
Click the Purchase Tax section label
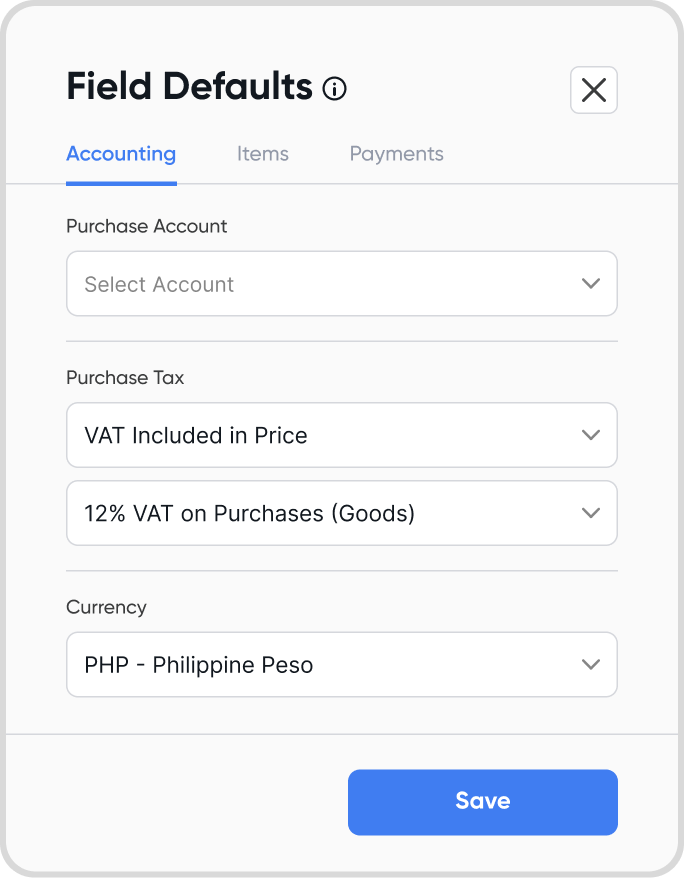click(x=125, y=377)
